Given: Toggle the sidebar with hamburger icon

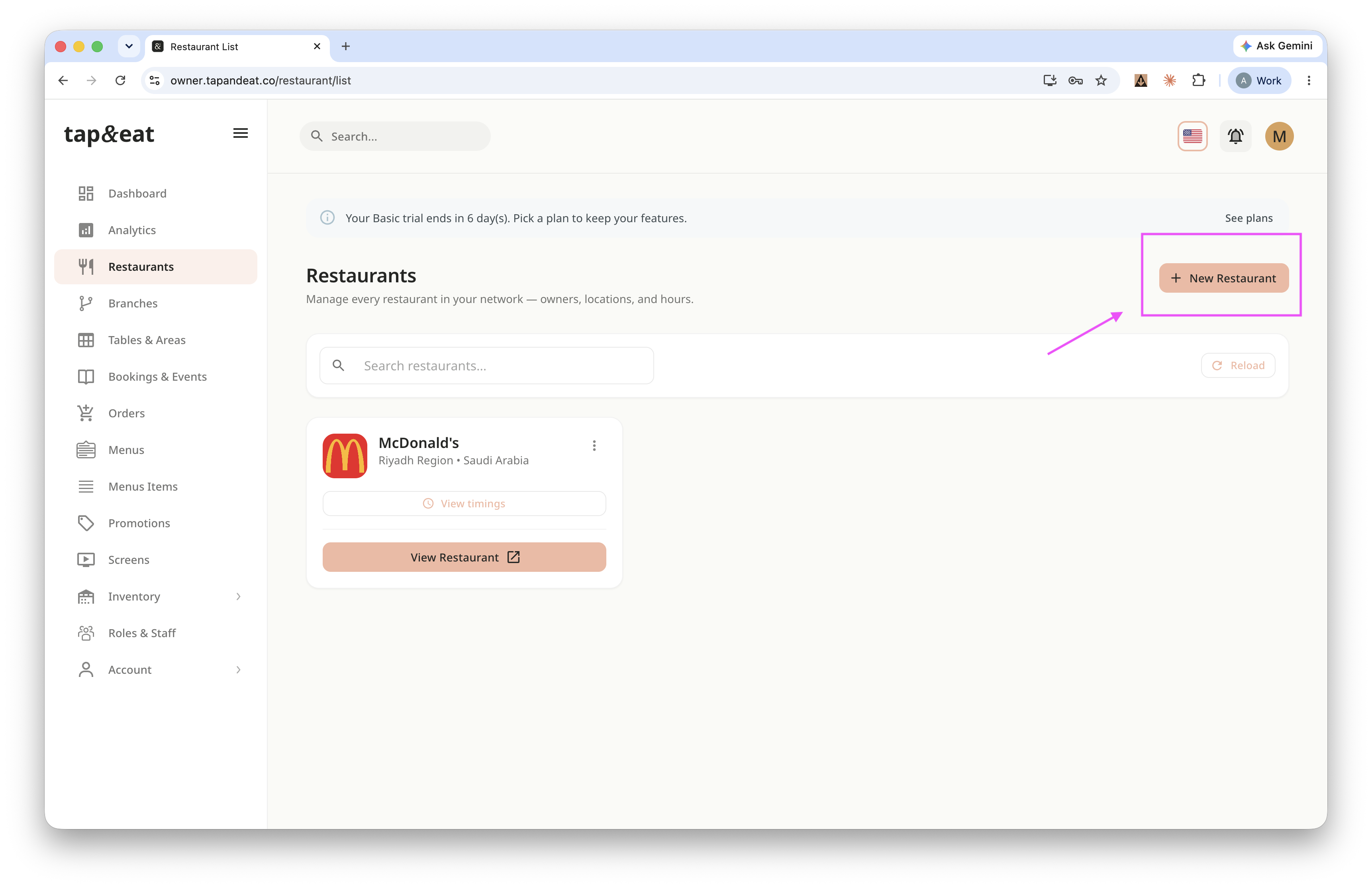Looking at the screenshot, I should pyautogui.click(x=240, y=133).
